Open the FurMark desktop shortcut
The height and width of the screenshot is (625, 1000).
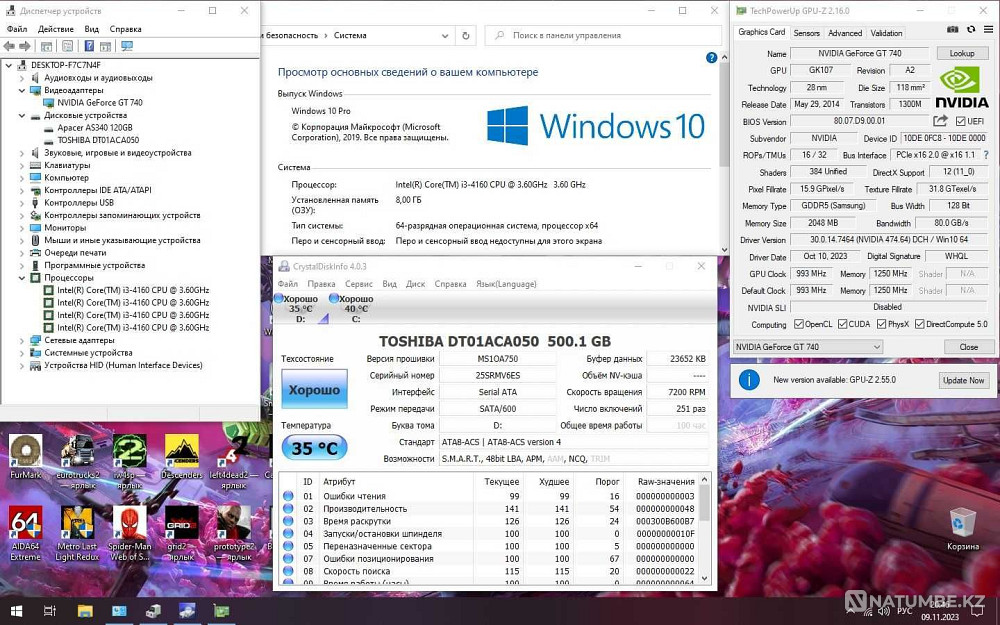[25, 451]
